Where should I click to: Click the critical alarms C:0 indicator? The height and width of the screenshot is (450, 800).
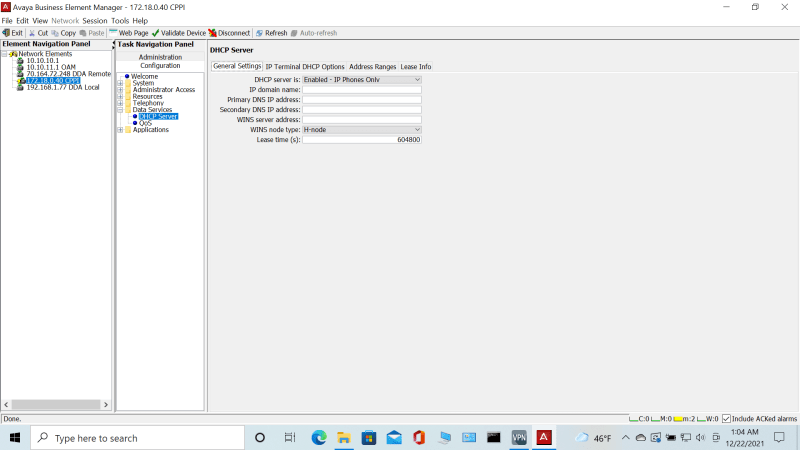coord(639,419)
